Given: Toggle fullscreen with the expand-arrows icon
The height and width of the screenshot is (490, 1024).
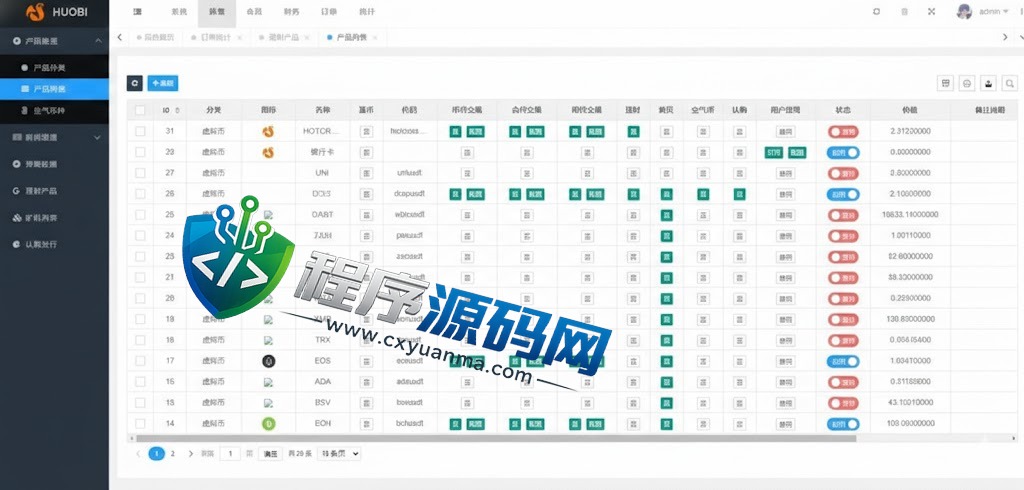Looking at the screenshot, I should click(932, 12).
